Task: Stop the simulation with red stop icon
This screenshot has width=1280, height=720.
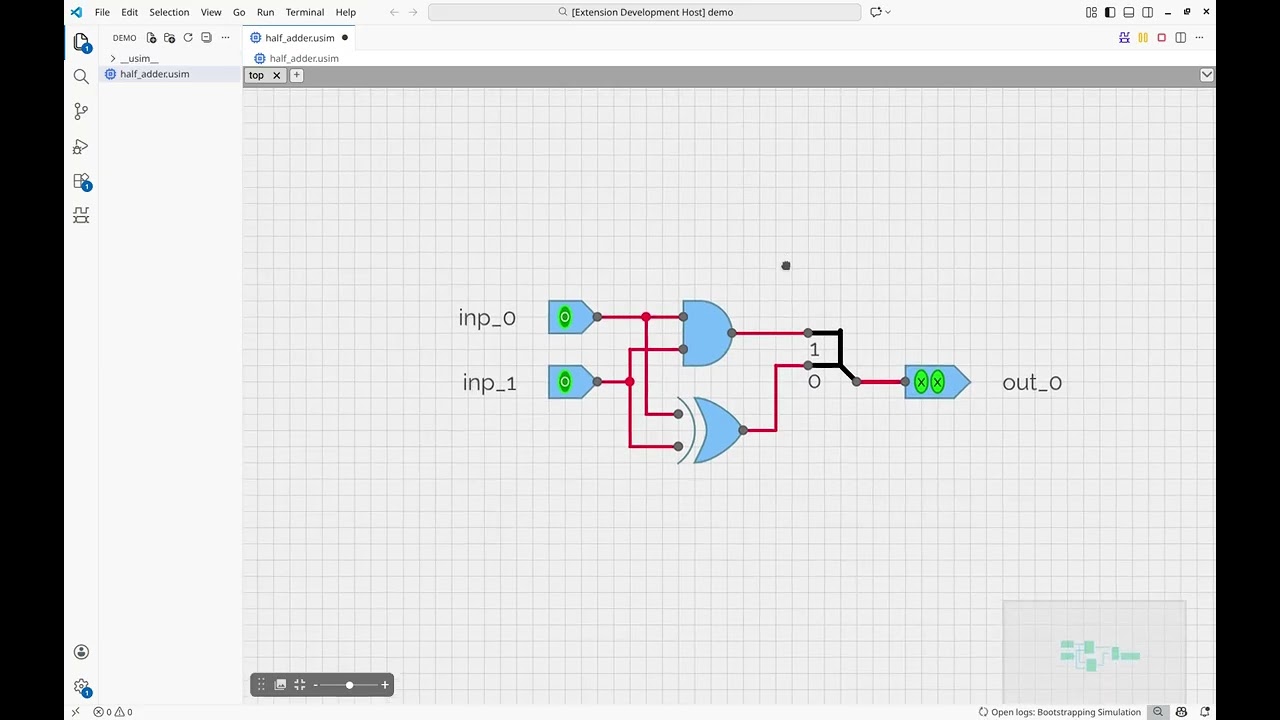Action: coord(1161,38)
